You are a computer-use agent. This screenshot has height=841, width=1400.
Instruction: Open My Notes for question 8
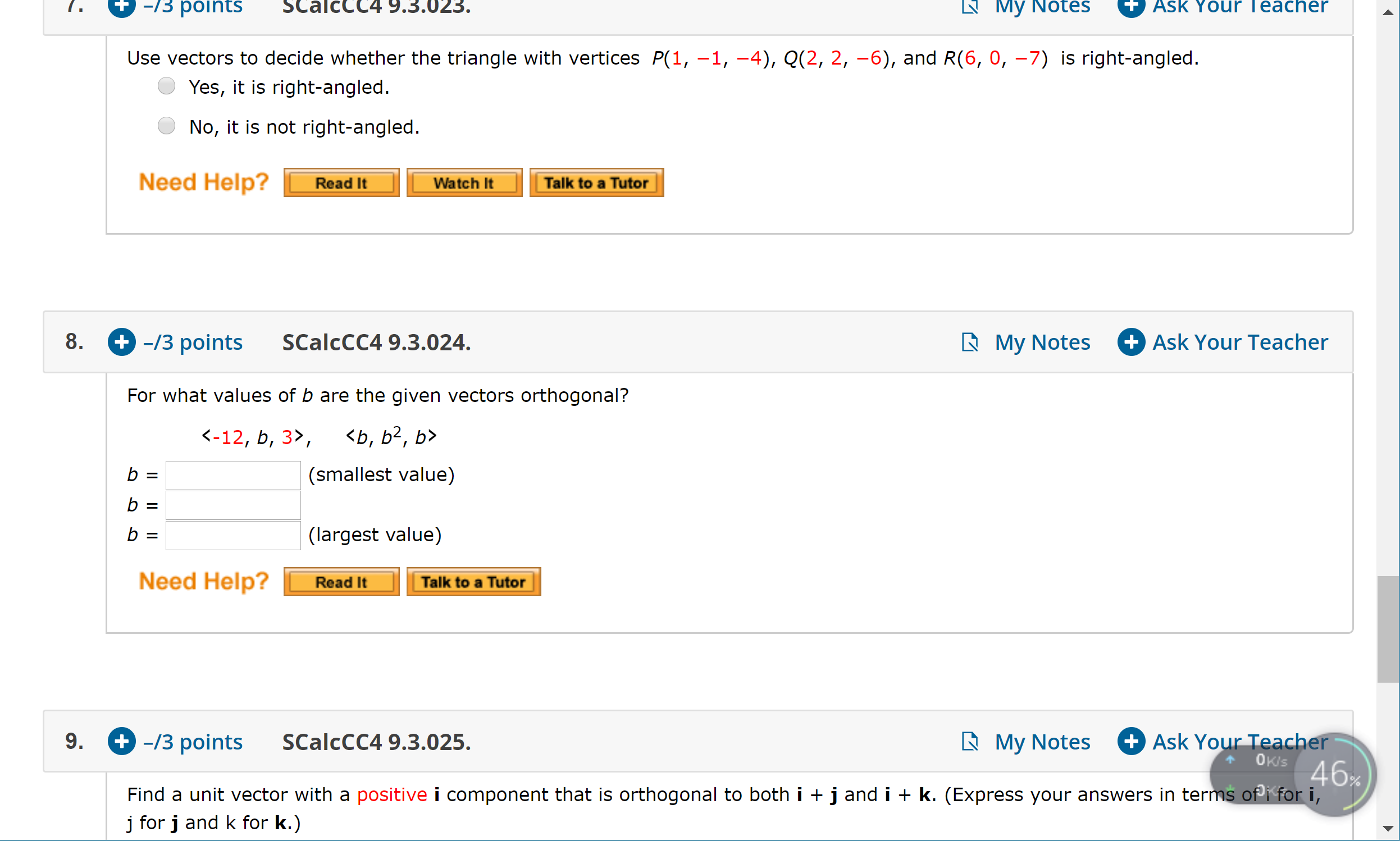(x=1042, y=342)
